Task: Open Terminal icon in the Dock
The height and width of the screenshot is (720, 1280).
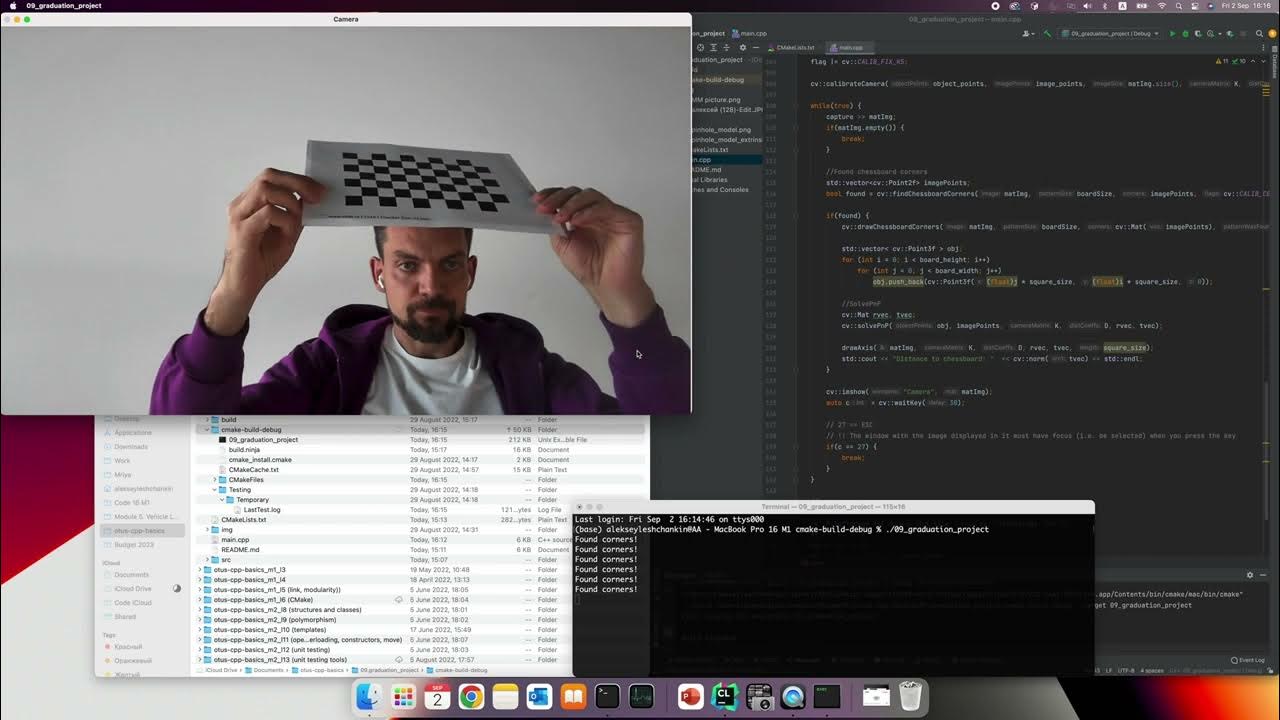Action: tap(607, 697)
